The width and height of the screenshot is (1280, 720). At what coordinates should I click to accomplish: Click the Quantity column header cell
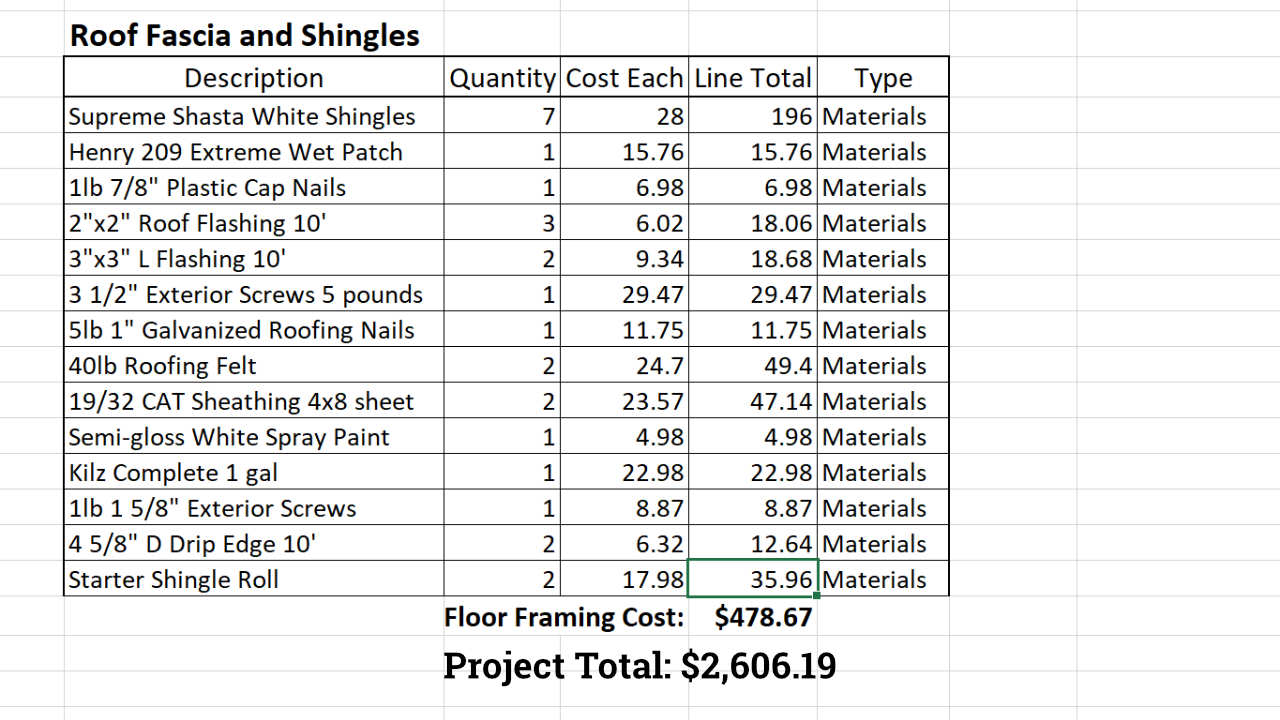click(x=502, y=78)
